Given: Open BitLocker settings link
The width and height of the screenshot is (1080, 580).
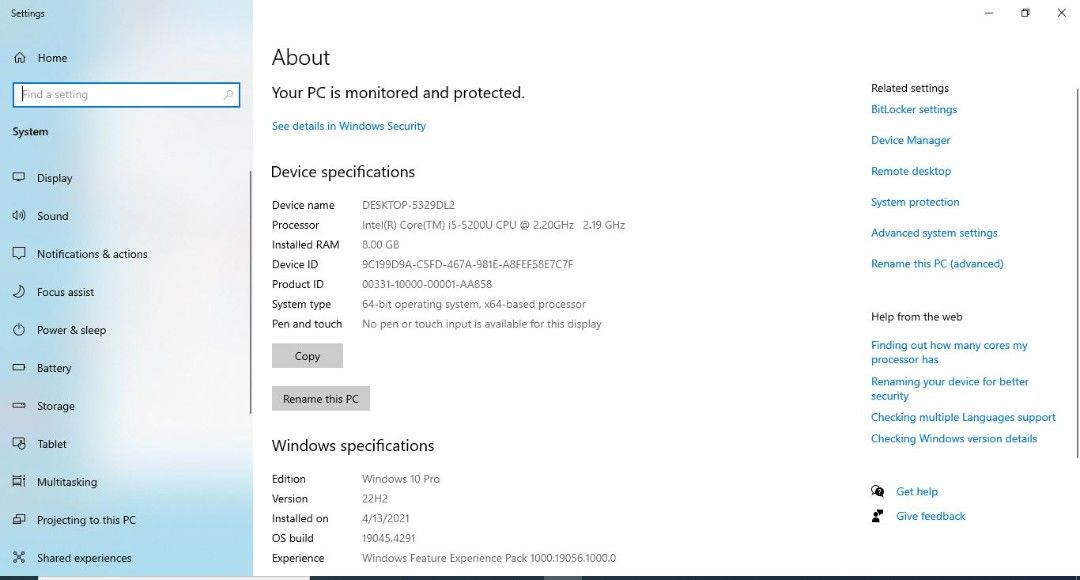Looking at the screenshot, I should [x=914, y=110].
